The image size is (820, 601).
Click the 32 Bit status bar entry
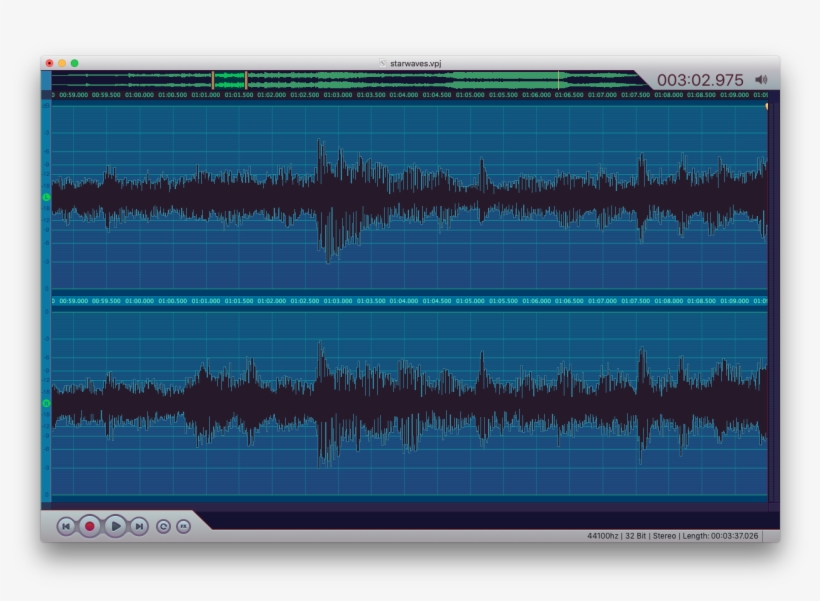pyautogui.click(x=636, y=536)
